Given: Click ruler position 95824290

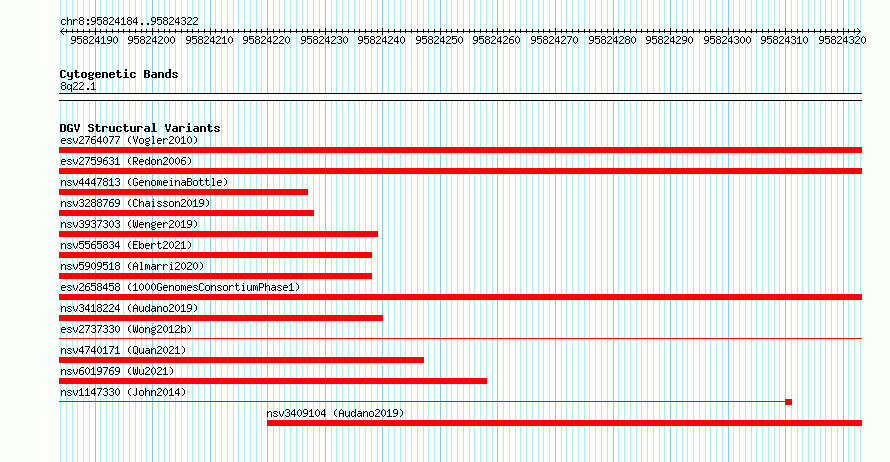Looking at the screenshot, I should tap(670, 40).
